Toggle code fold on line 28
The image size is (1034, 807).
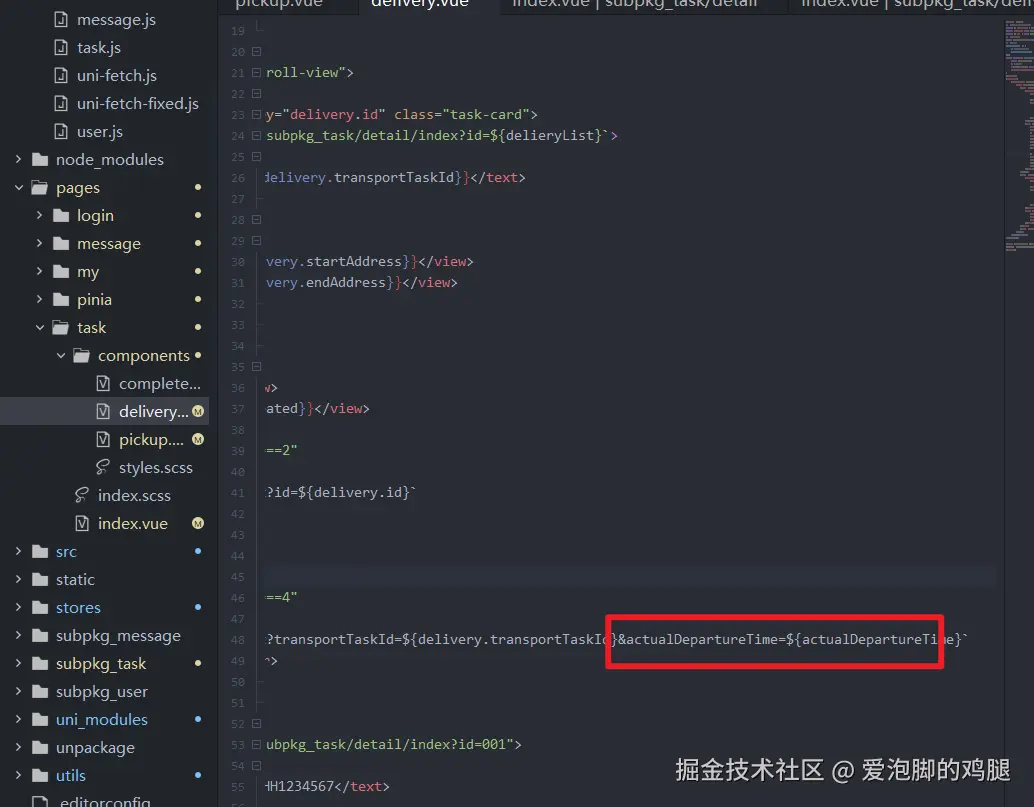tap(257, 220)
